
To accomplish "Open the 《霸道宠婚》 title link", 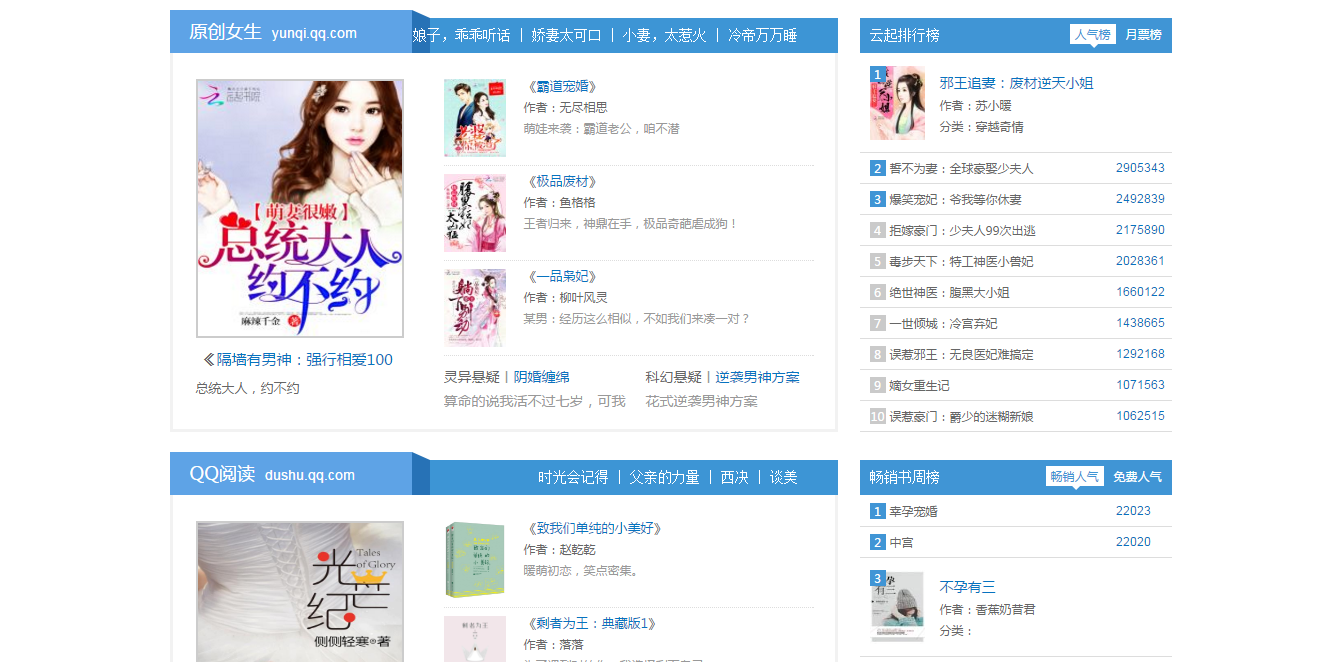I will [x=561, y=87].
